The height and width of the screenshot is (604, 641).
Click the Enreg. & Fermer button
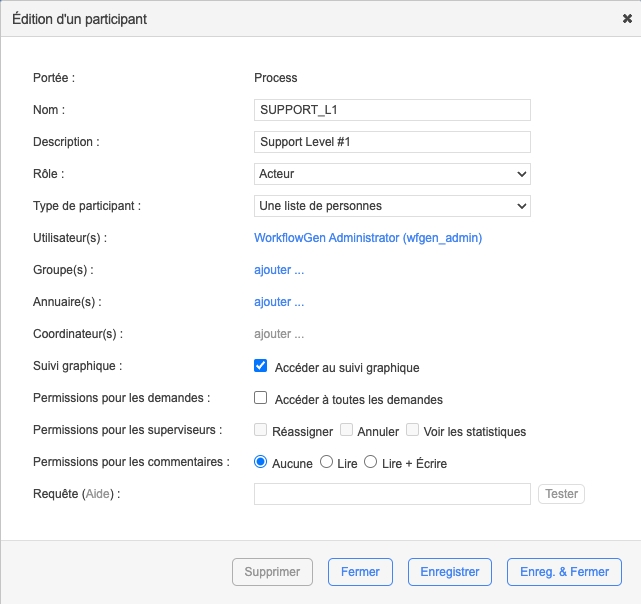tap(564, 572)
